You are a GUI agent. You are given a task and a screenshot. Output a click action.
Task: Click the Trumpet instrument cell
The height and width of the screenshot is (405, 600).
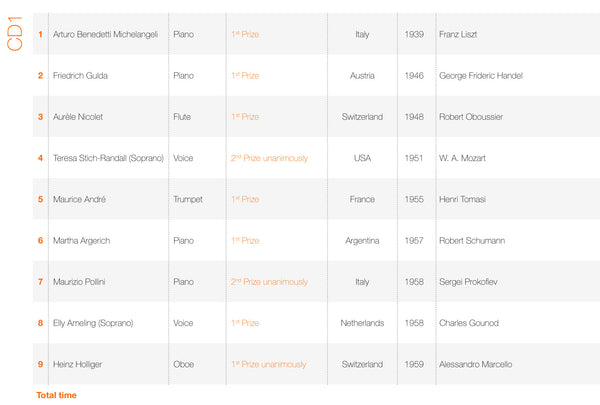[187, 199]
